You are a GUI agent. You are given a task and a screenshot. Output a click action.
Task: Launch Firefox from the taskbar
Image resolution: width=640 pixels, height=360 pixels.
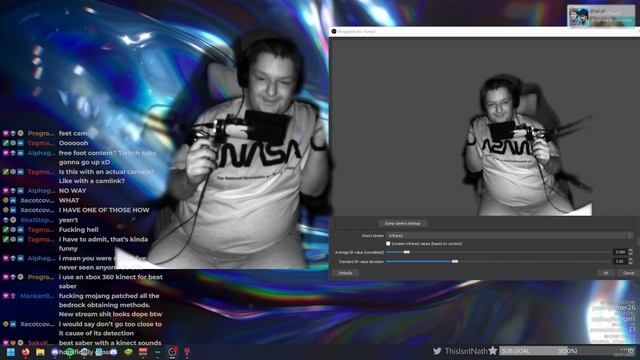26,352
